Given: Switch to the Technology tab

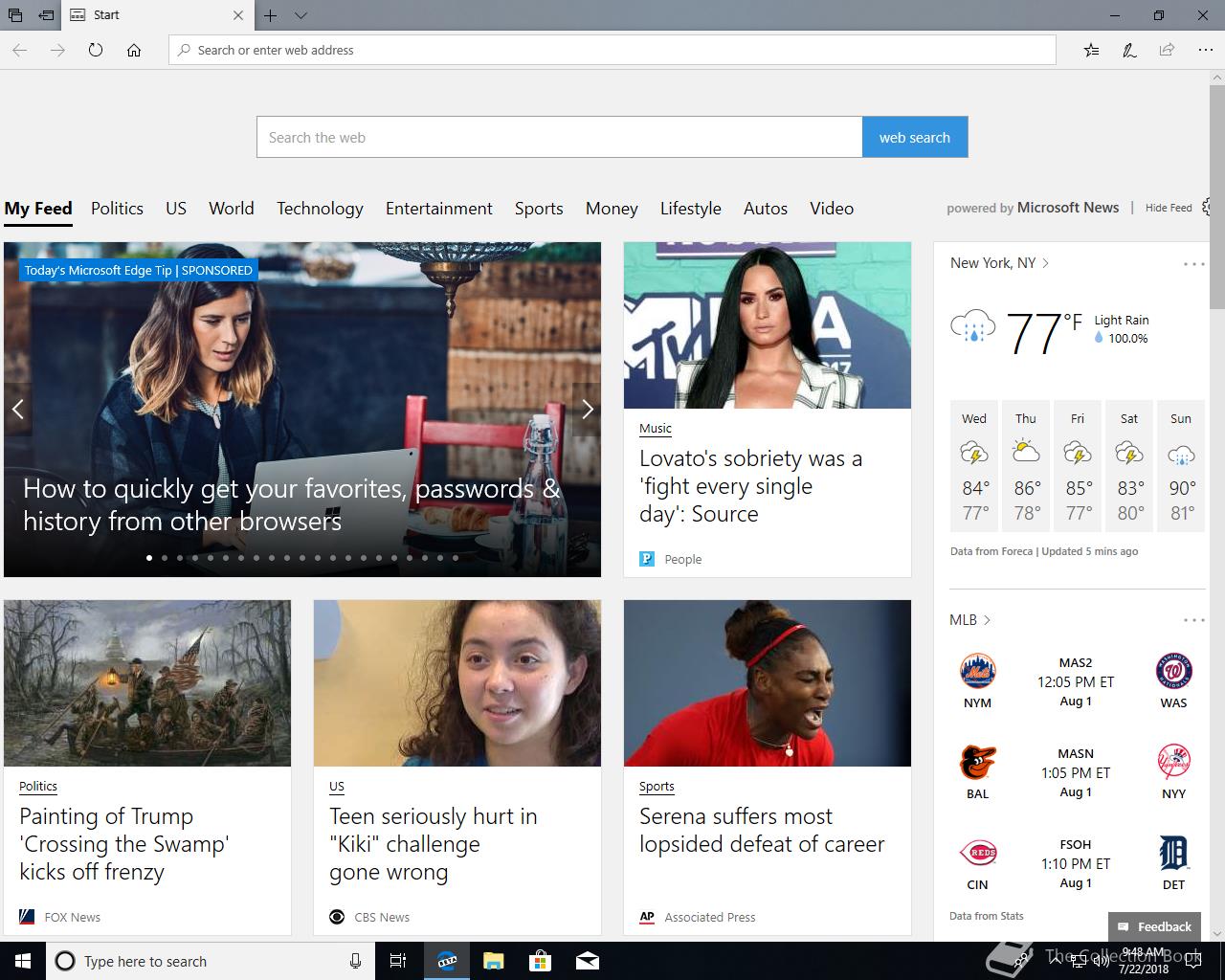Looking at the screenshot, I should pos(320,209).
